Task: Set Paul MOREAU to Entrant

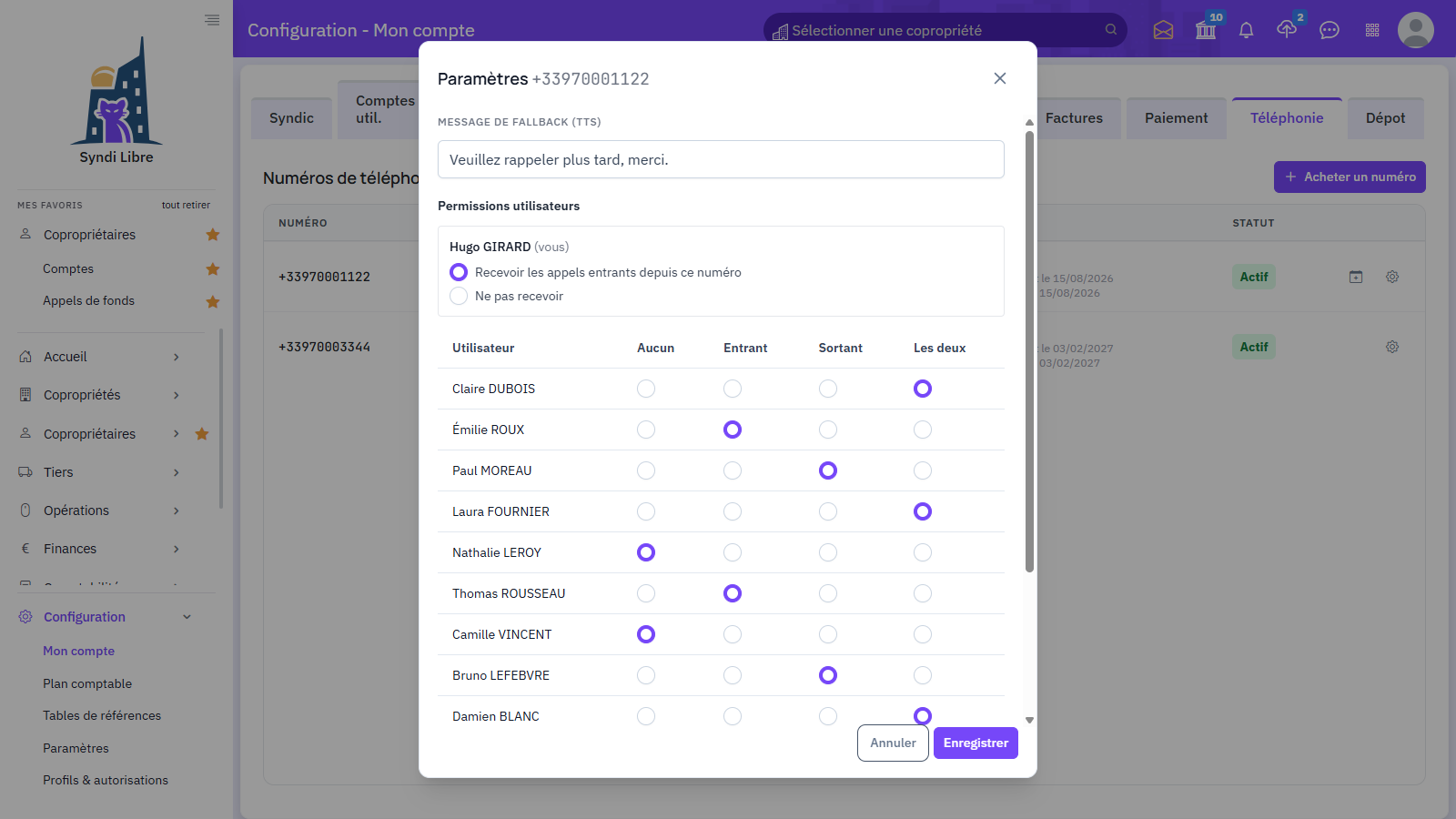Action: 733,470
